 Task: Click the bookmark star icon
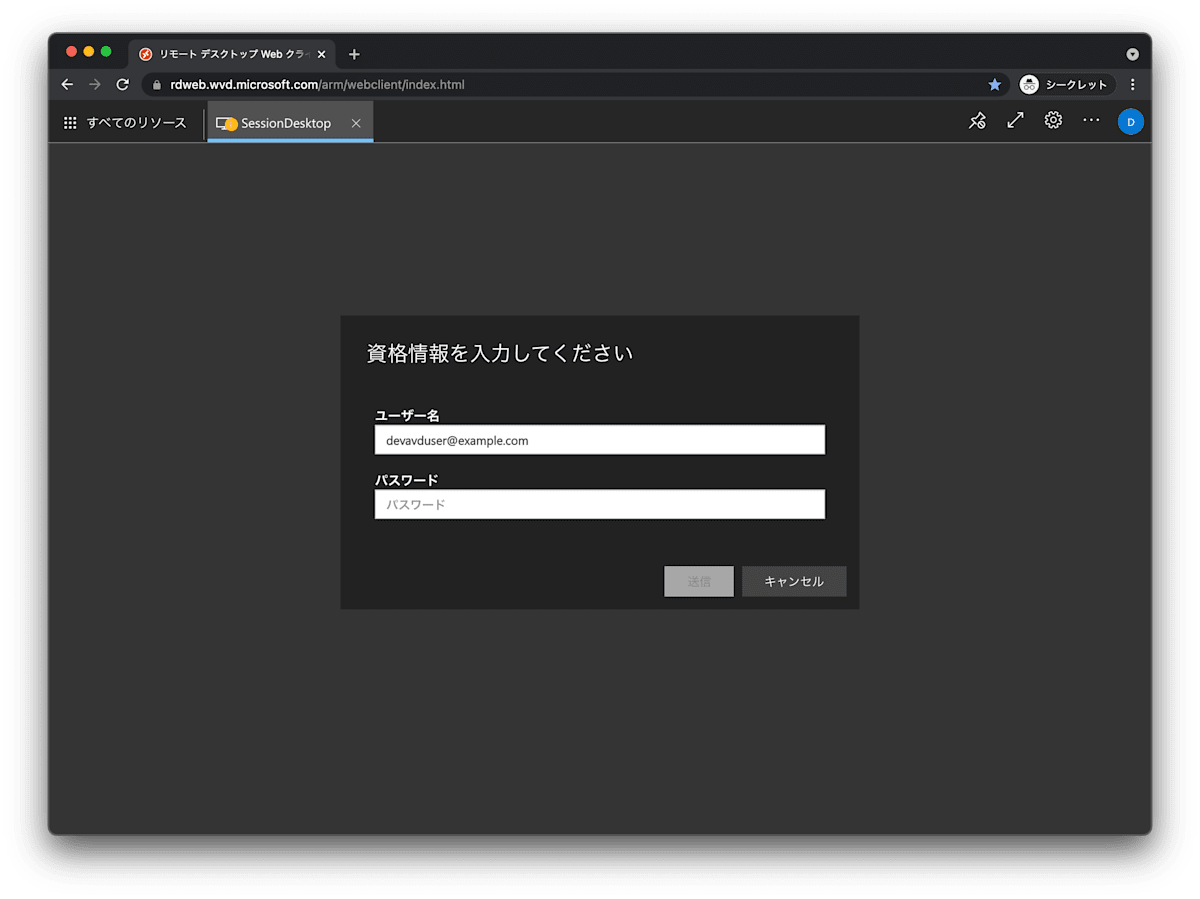coord(995,85)
